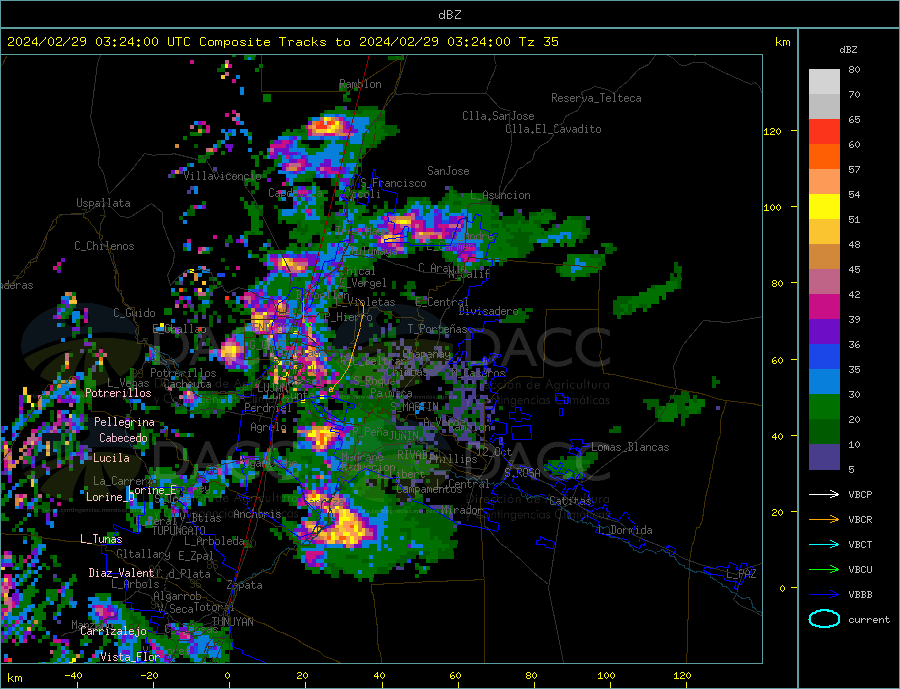Select the slate purple 10 dBZ swatch
The image size is (900, 689).
[x=824, y=457]
